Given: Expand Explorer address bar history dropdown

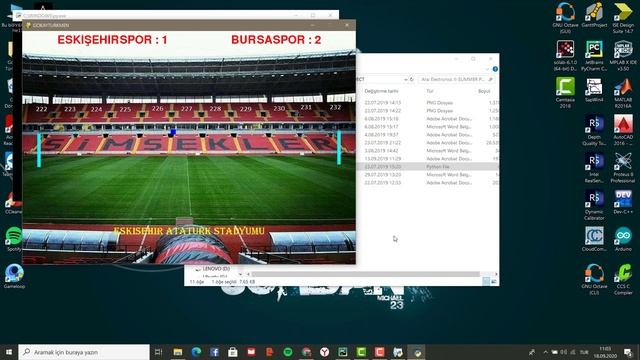Looking at the screenshot, I should point(406,79).
